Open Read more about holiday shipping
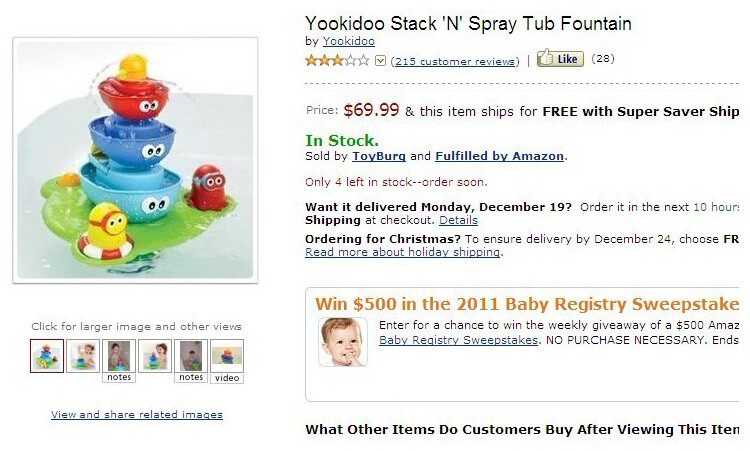The image size is (750, 451). [402, 252]
